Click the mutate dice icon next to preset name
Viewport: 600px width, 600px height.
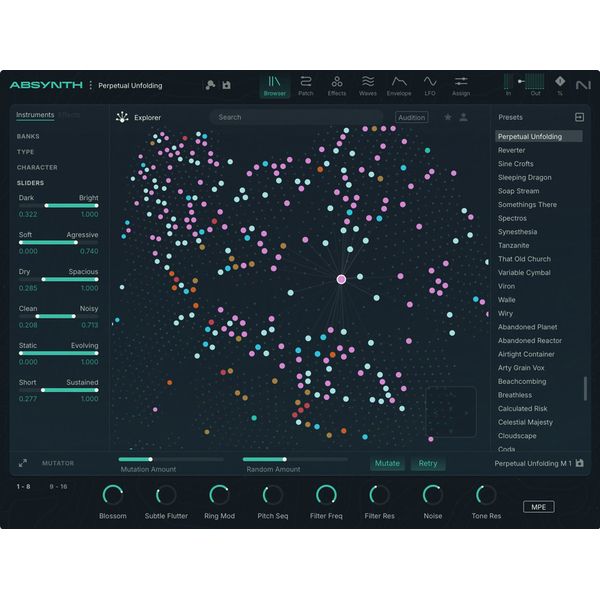click(x=210, y=85)
